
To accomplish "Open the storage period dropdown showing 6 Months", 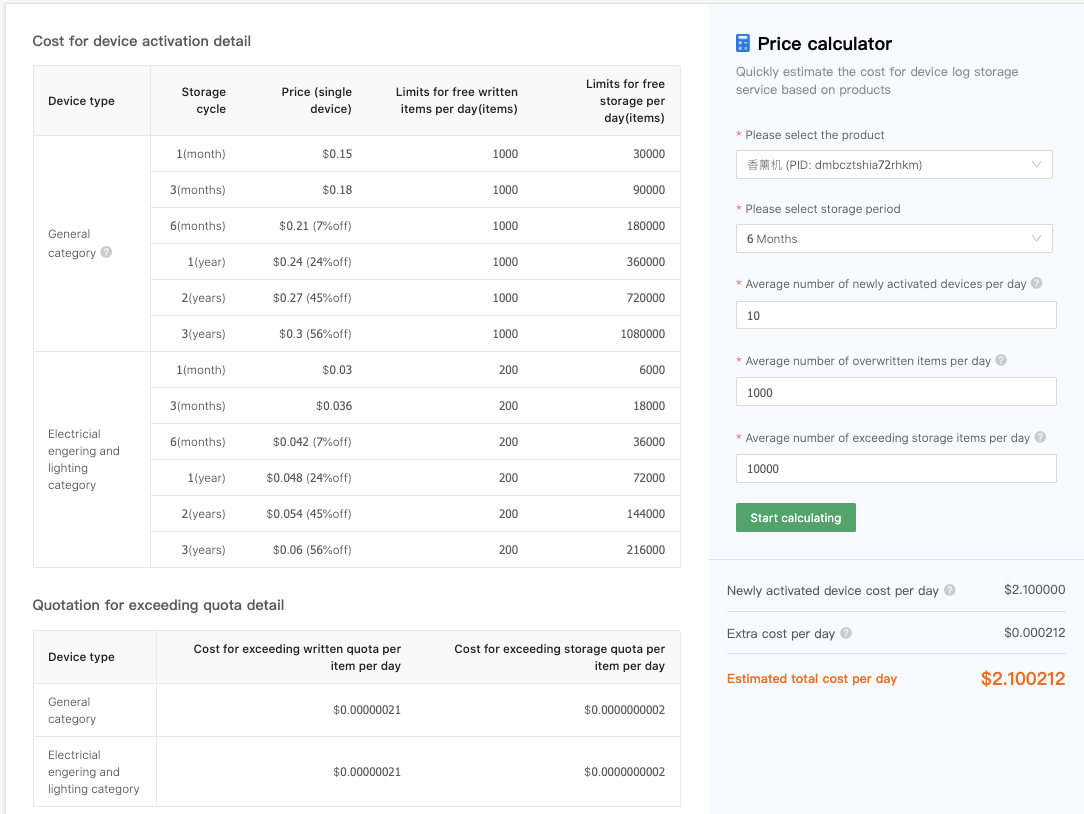I will 894,239.
